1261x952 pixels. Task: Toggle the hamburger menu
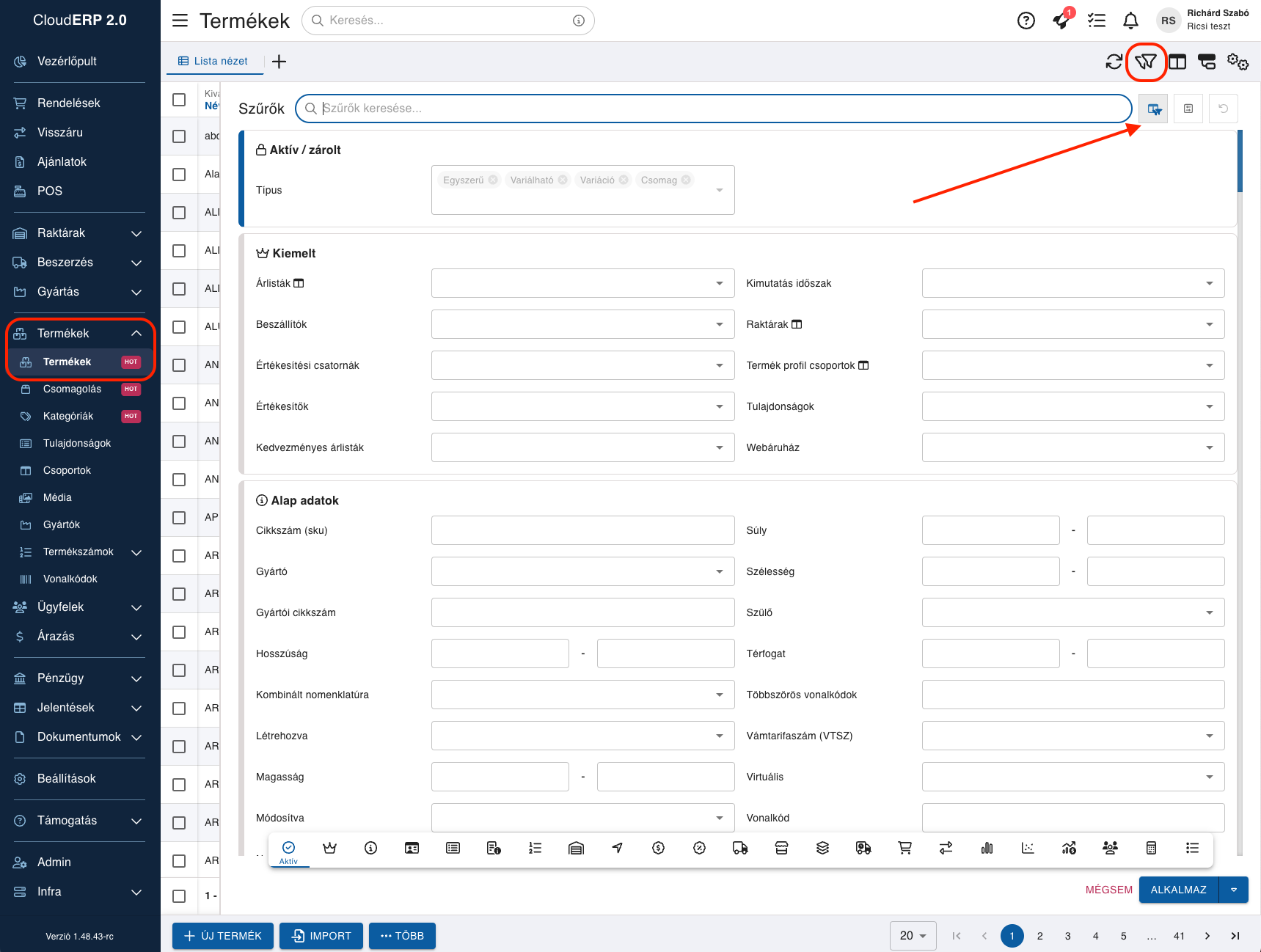(180, 21)
